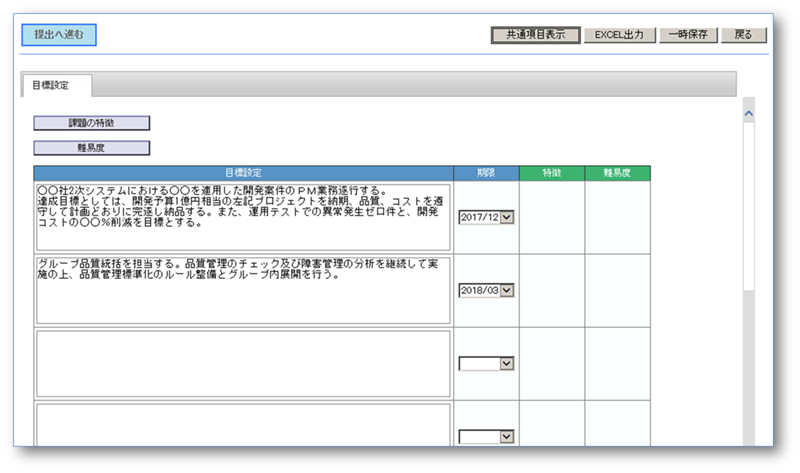Screen dimensions: 800x473
Task: Click the fourth empty goal text area
Action: (243, 425)
